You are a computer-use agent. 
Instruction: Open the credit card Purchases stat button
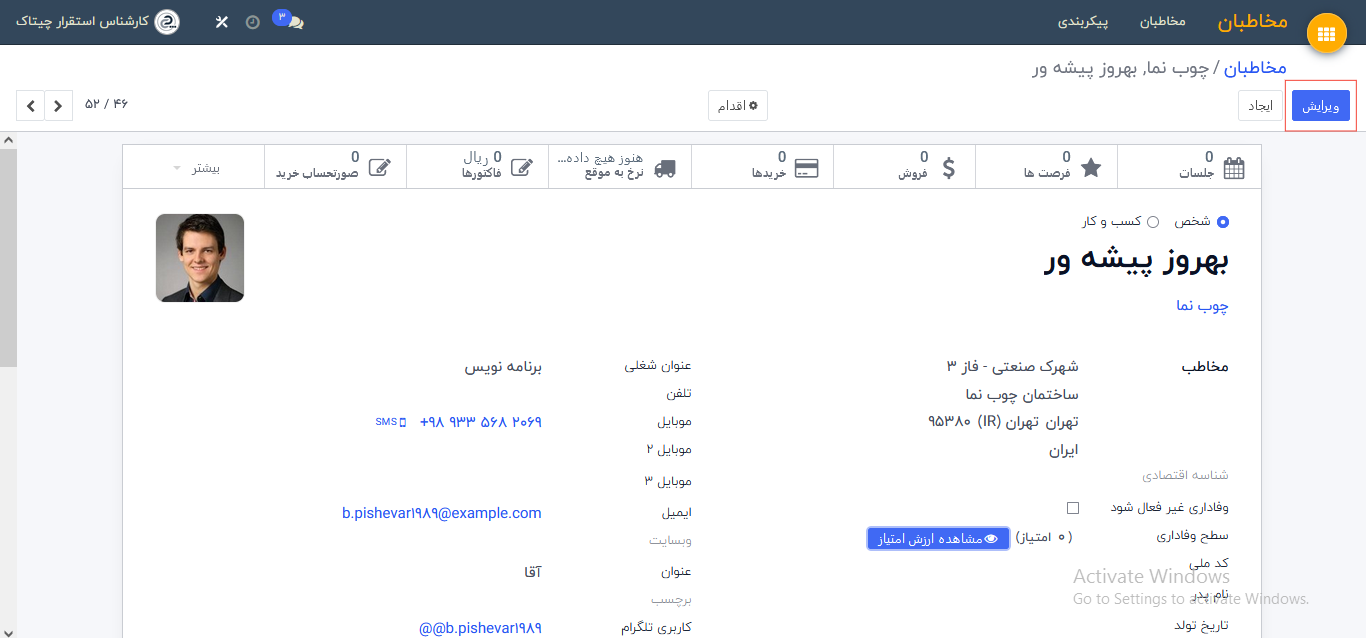[x=762, y=166]
